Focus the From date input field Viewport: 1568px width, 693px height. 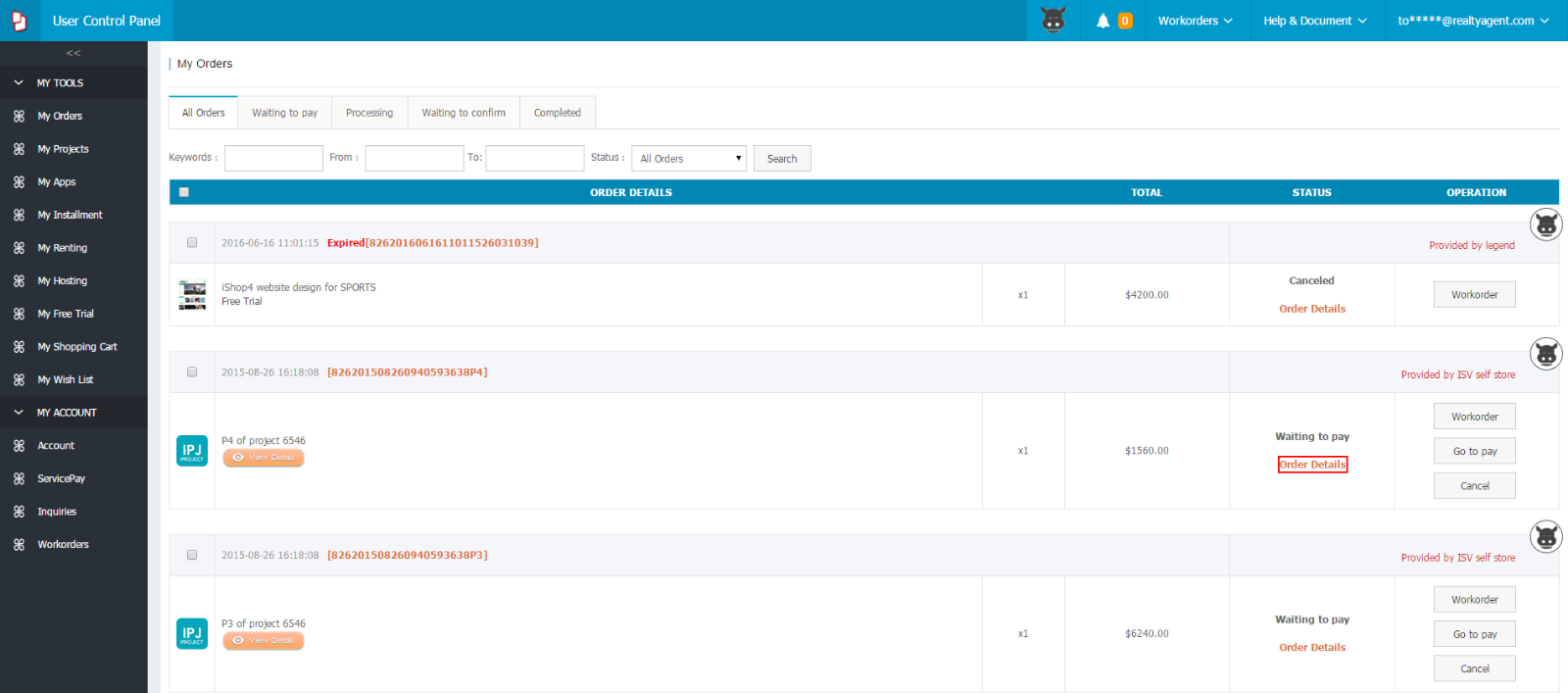pos(415,158)
